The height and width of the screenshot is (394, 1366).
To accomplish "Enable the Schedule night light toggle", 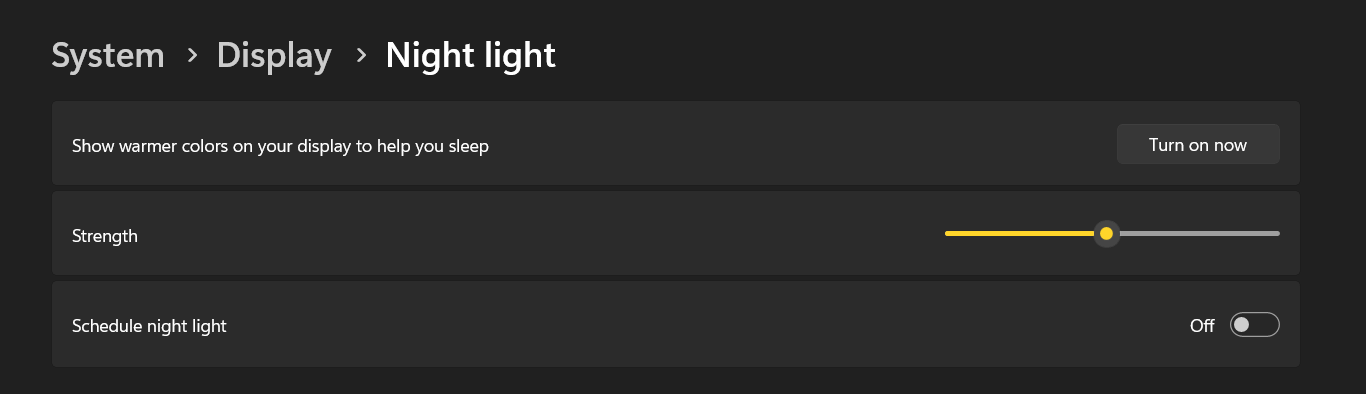I will point(1255,325).
